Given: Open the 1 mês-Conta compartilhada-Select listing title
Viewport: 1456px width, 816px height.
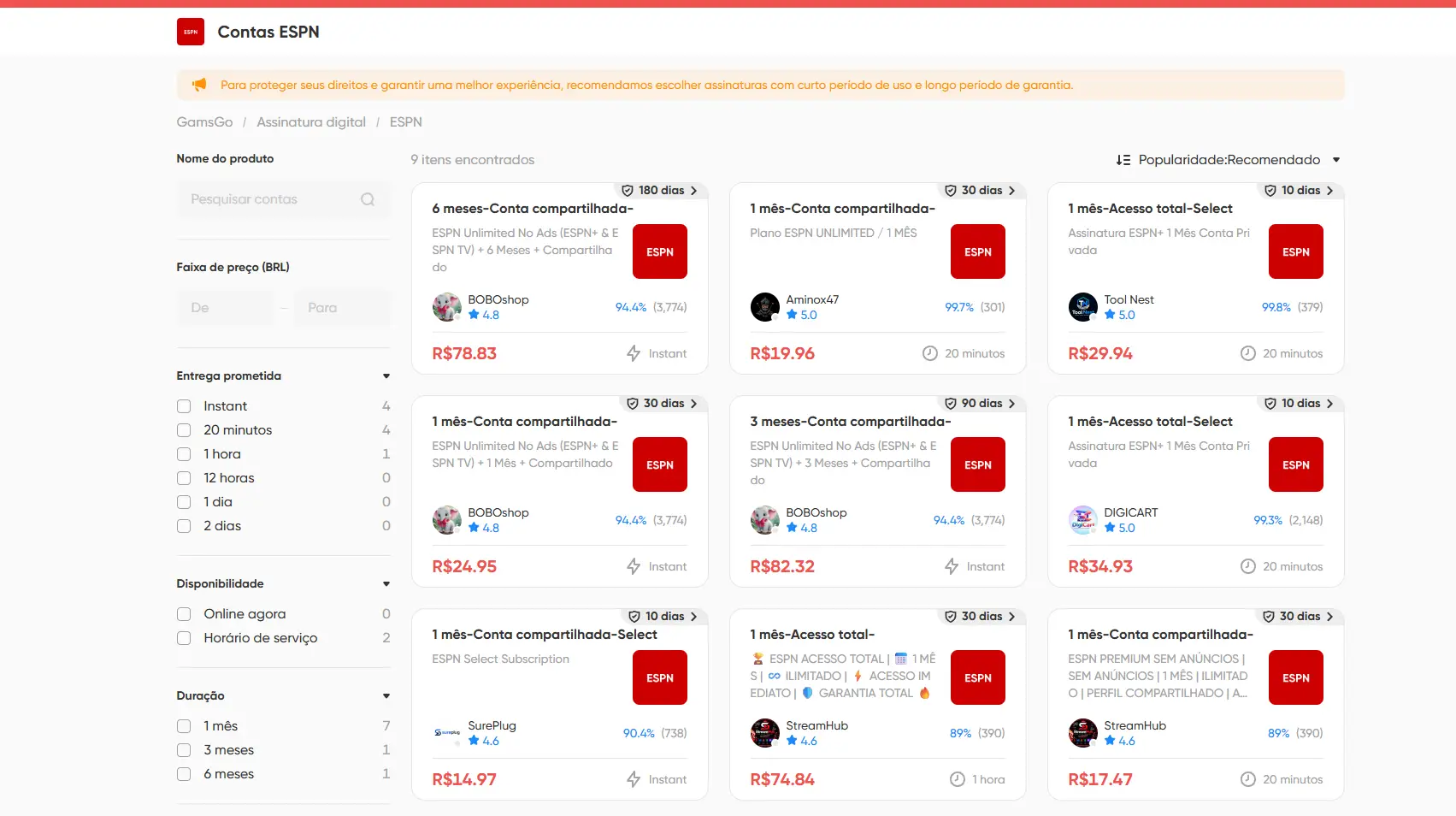Looking at the screenshot, I should [x=545, y=635].
